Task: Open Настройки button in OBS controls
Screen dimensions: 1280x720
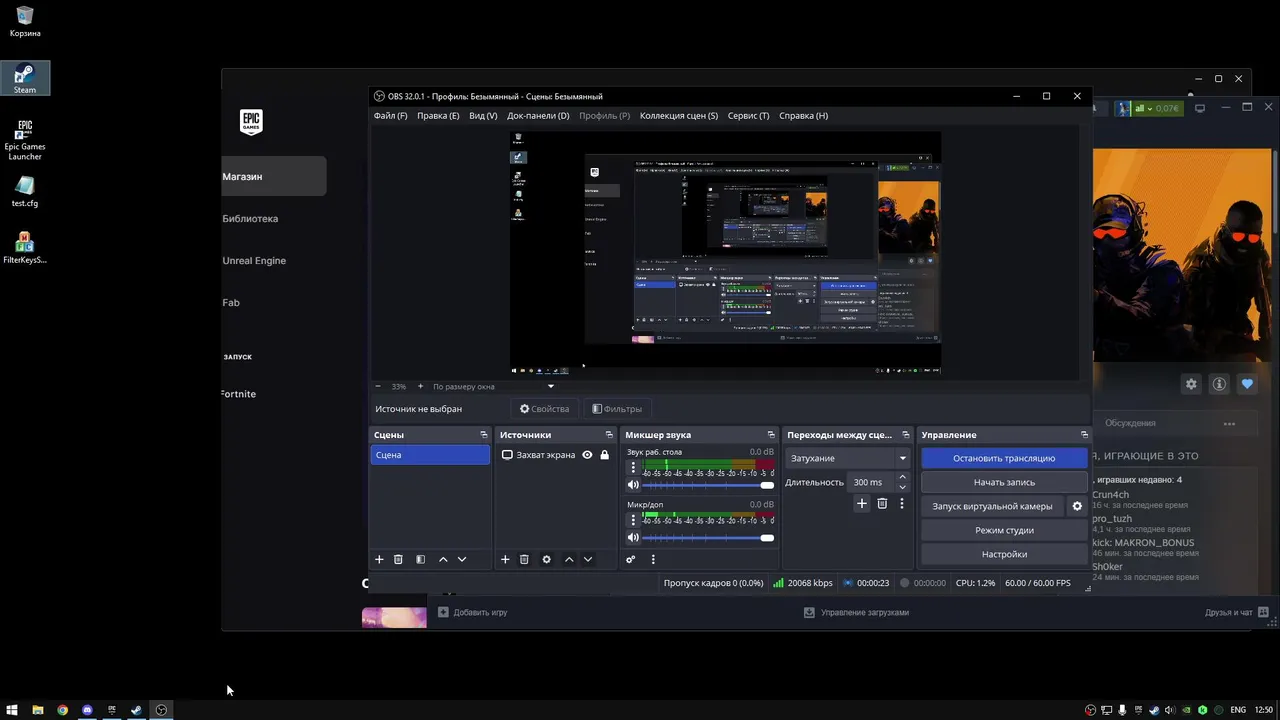Action: pyautogui.click(x=1004, y=554)
